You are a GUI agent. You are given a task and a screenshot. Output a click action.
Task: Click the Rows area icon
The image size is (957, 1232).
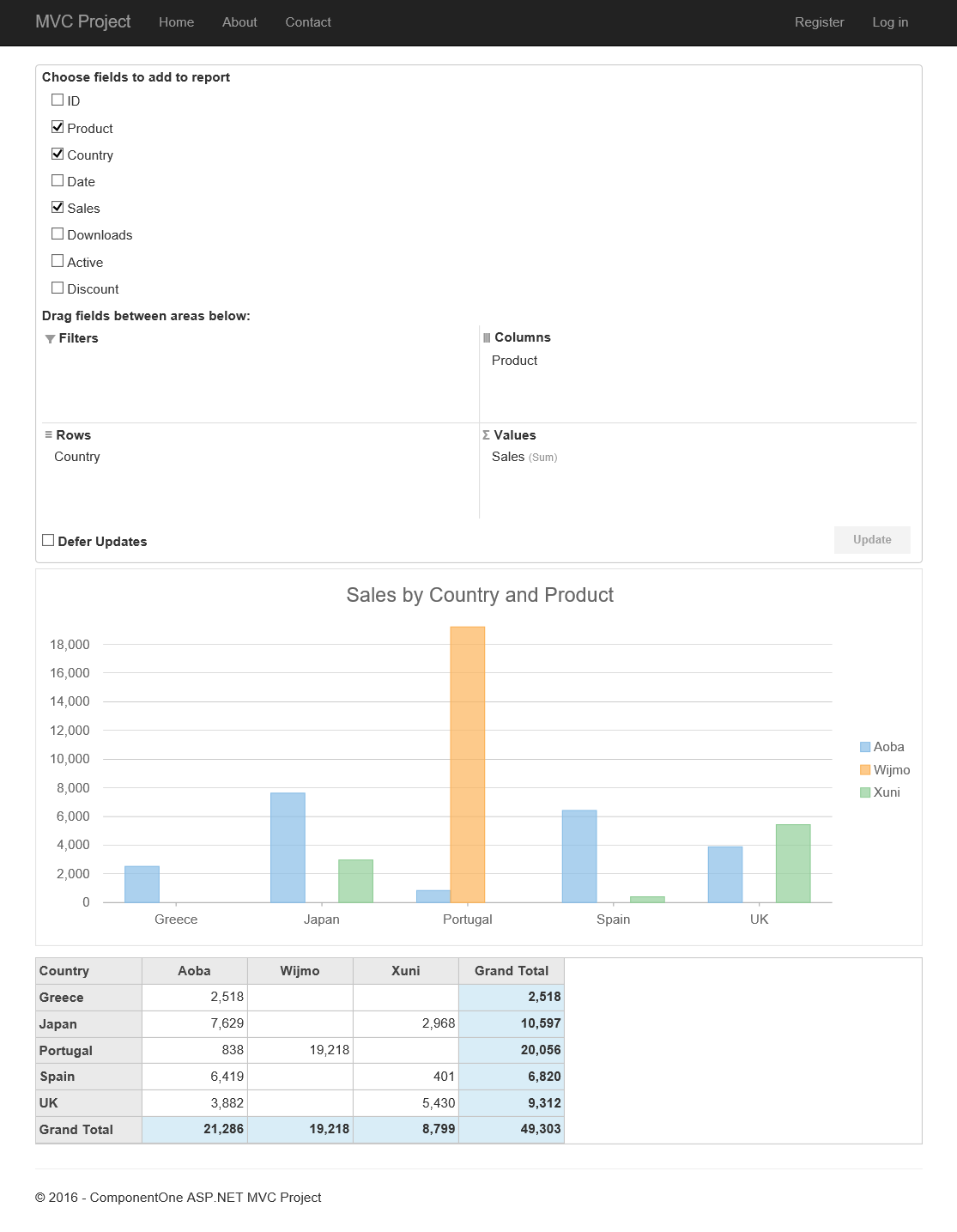pyautogui.click(x=49, y=435)
